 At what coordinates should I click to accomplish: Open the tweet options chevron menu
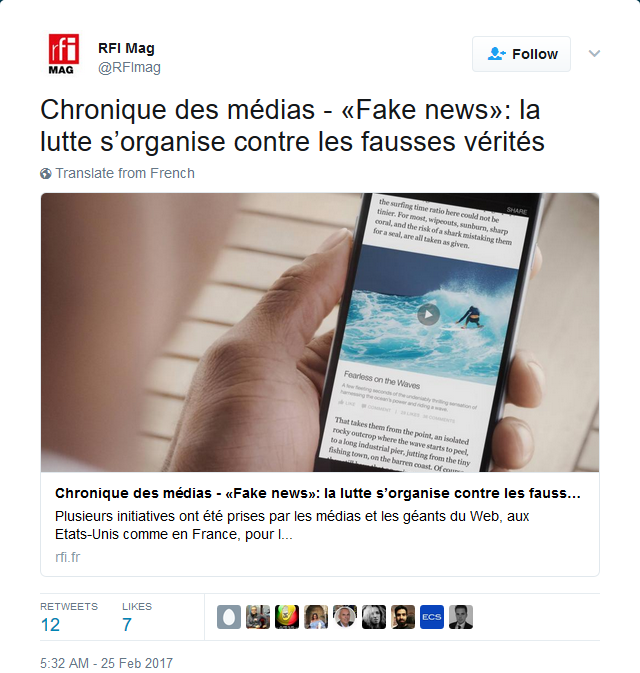pyautogui.click(x=594, y=54)
